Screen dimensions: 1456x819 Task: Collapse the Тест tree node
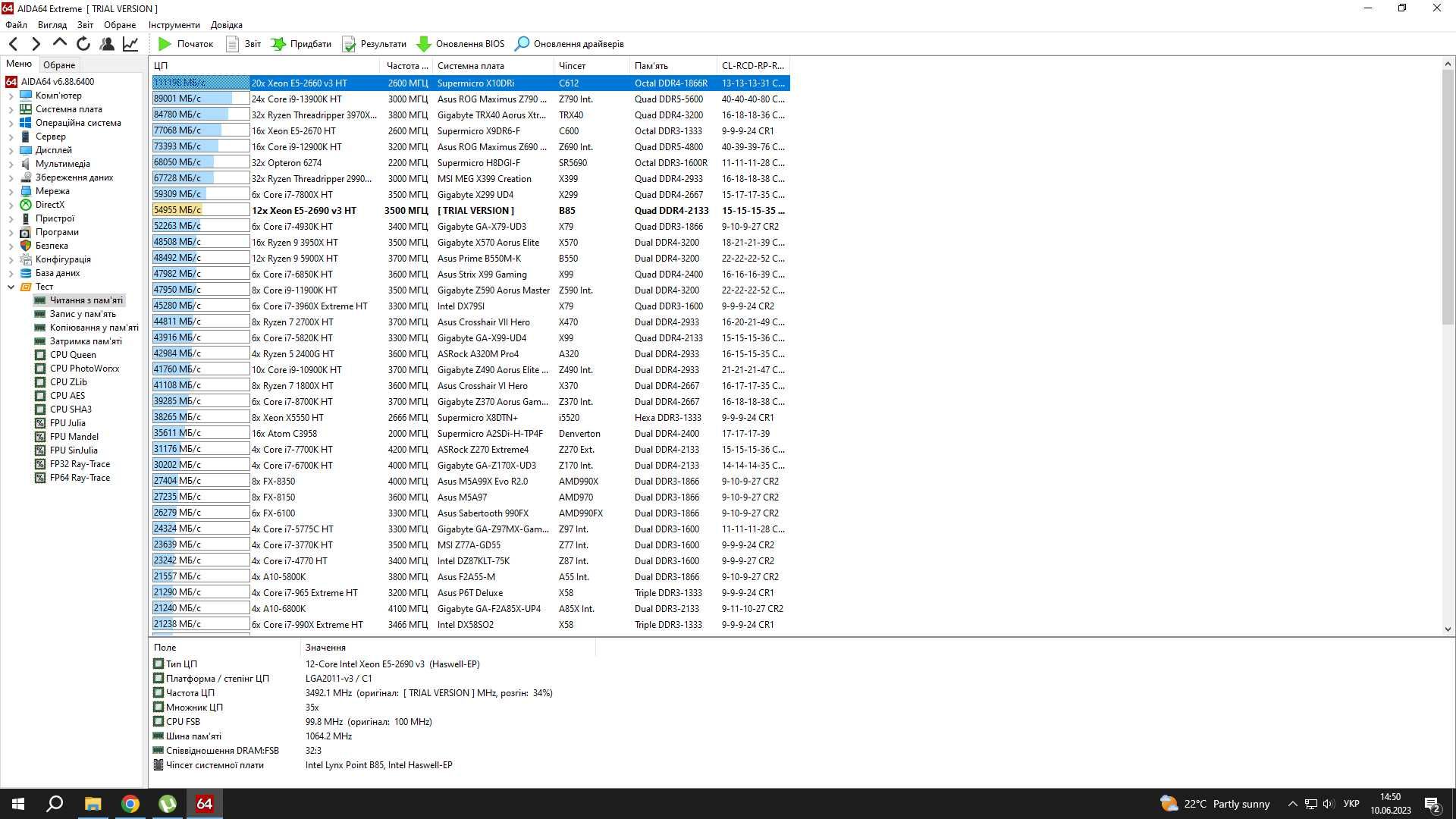tap(11, 287)
